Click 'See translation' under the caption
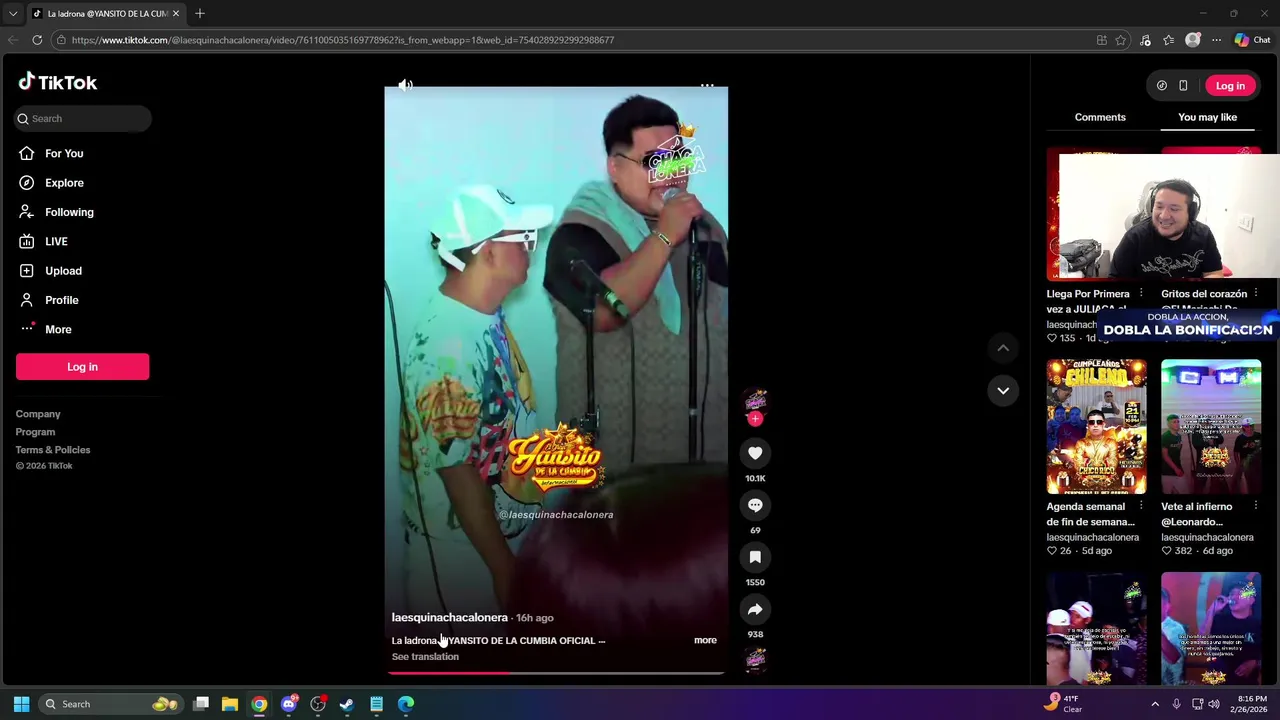The height and width of the screenshot is (720, 1280). (x=425, y=657)
